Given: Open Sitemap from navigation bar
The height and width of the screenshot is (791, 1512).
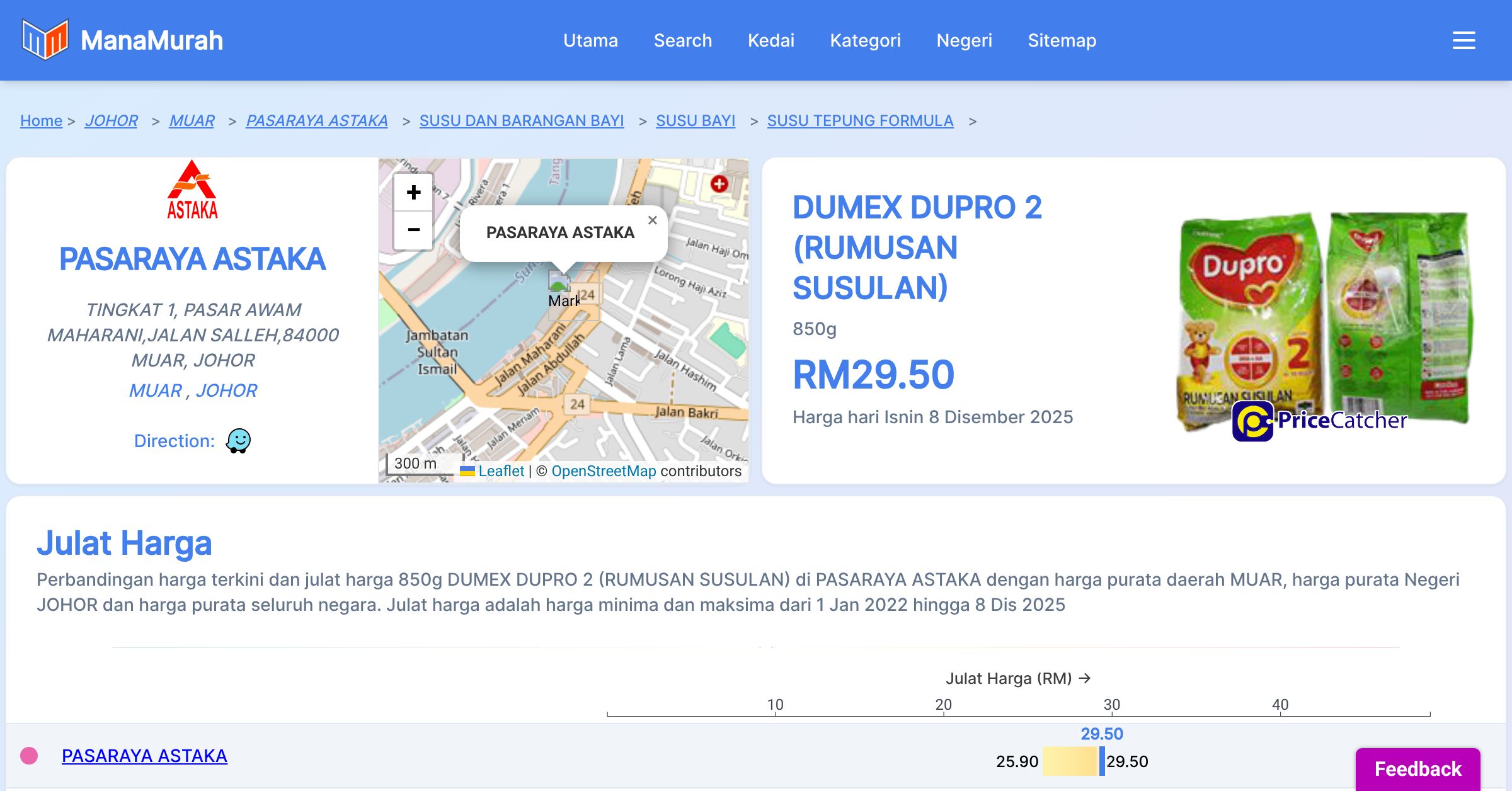Looking at the screenshot, I should pyautogui.click(x=1062, y=40).
